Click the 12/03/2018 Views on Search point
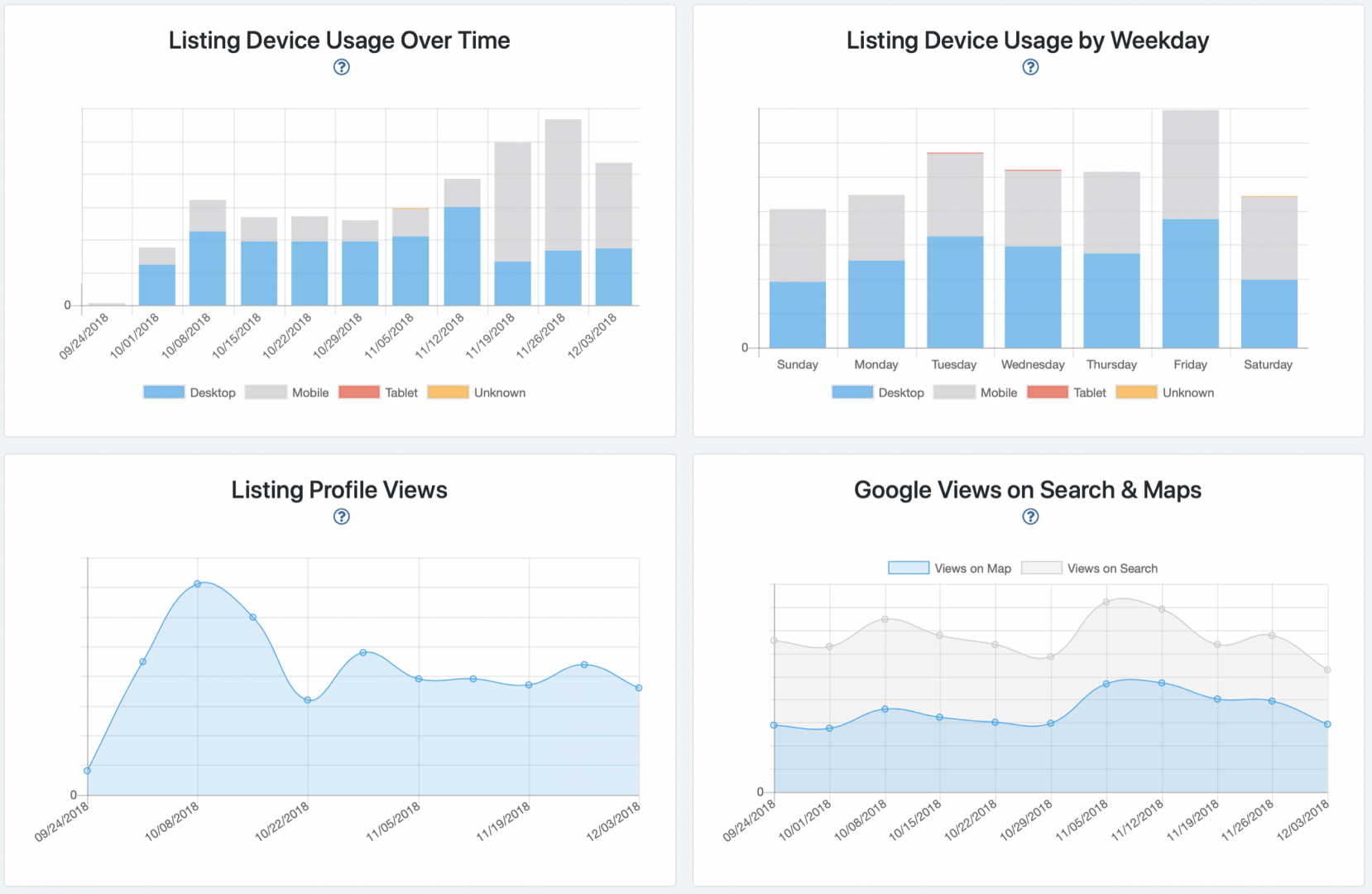Screen dimensions: 1372x894 pos(1327,670)
